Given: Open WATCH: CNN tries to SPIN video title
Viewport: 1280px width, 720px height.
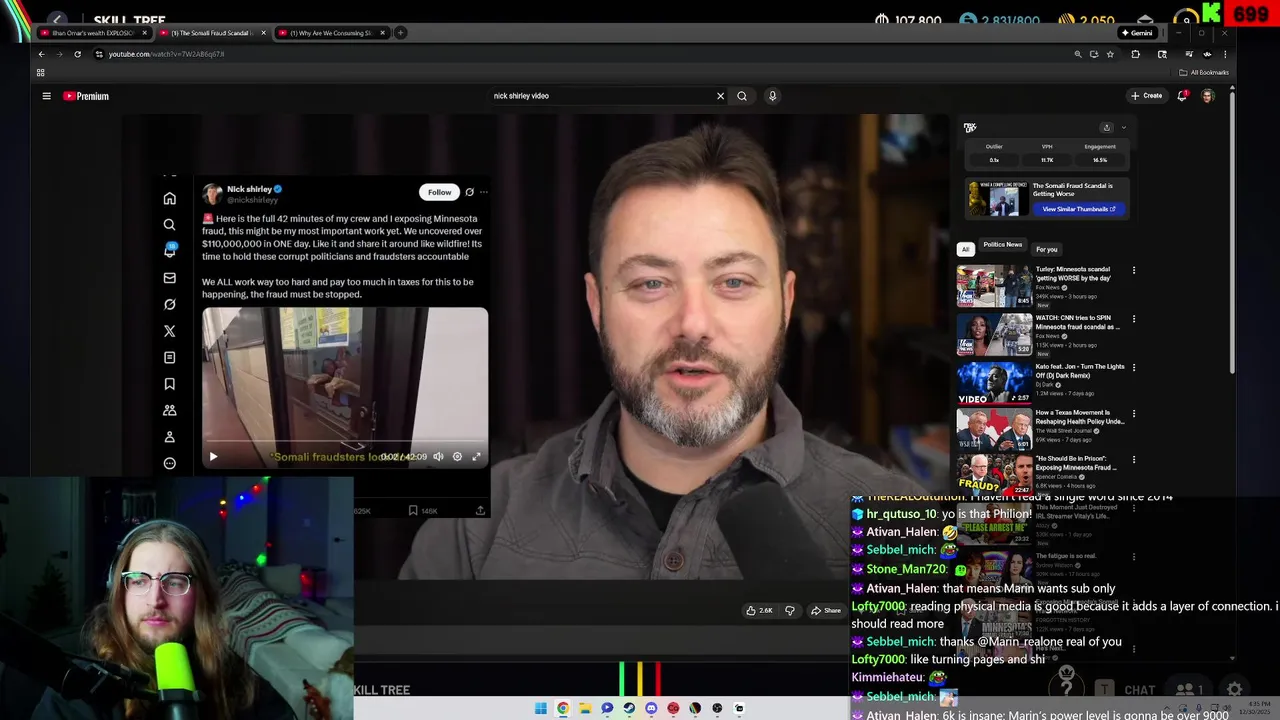Looking at the screenshot, I should tap(1078, 322).
